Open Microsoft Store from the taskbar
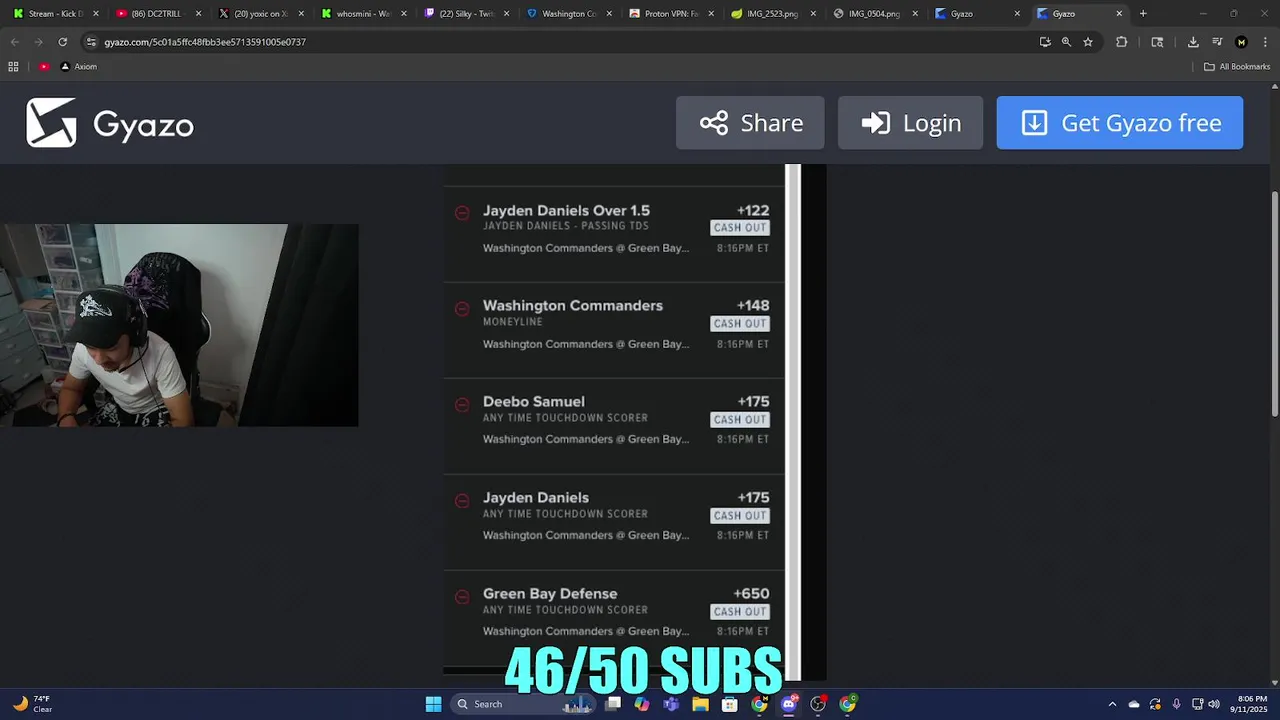The height and width of the screenshot is (720, 1280). click(729, 704)
